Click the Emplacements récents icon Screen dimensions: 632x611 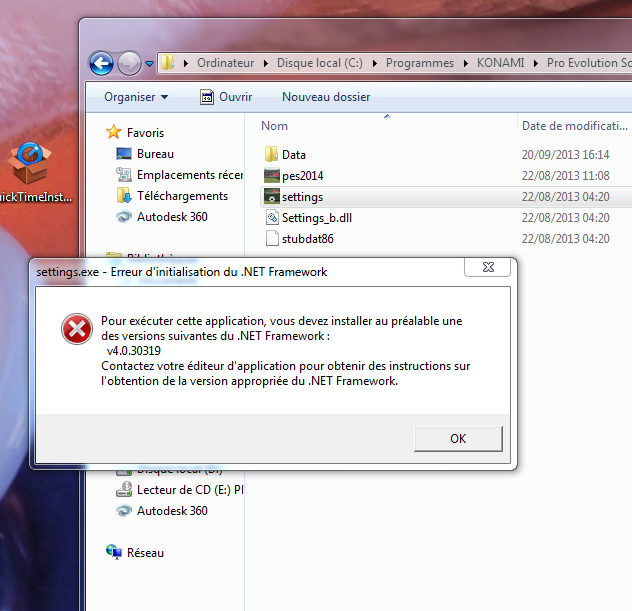tap(124, 175)
